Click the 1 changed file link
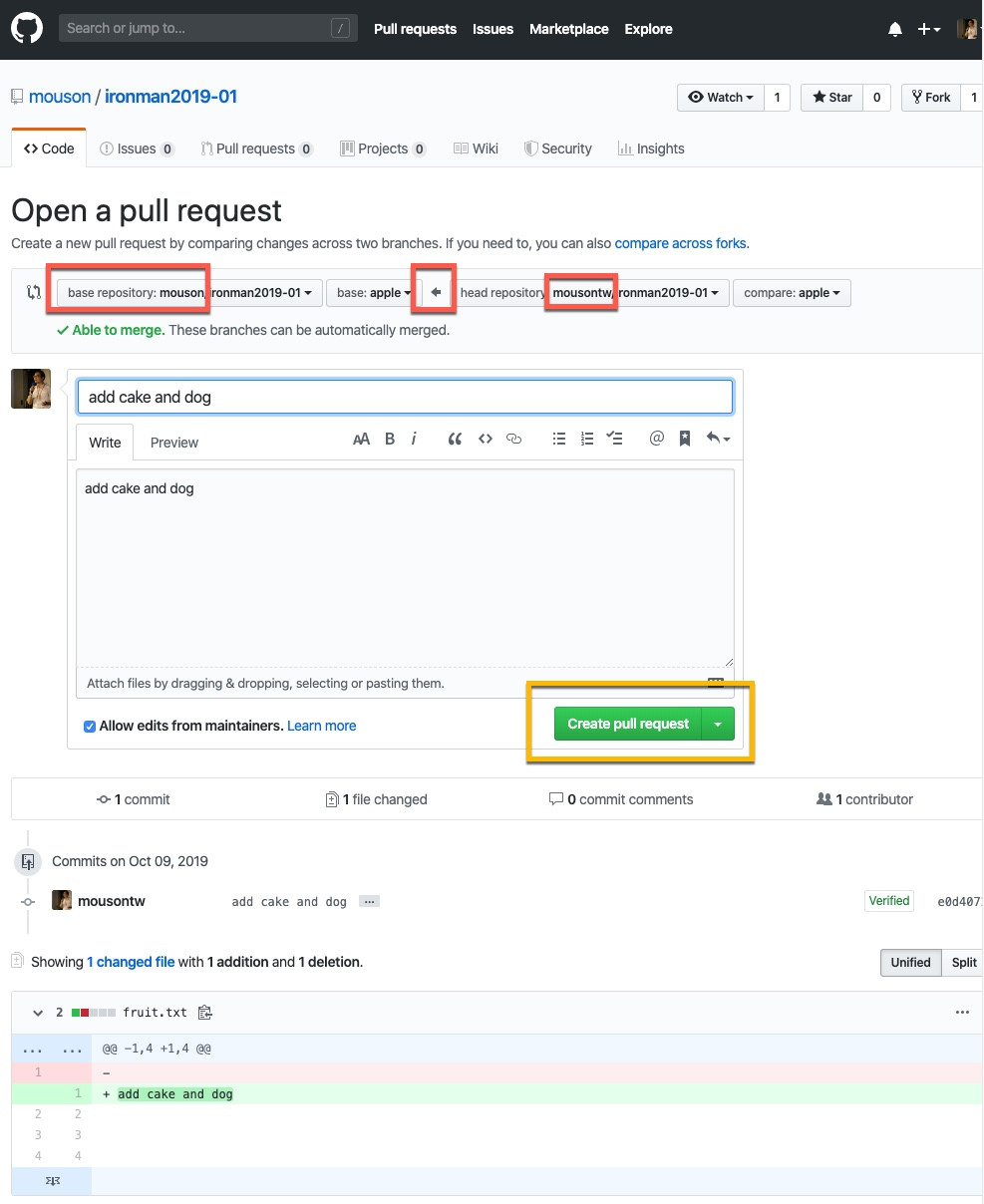Screen dimensions: 984x1204 pyautogui.click(x=131, y=962)
